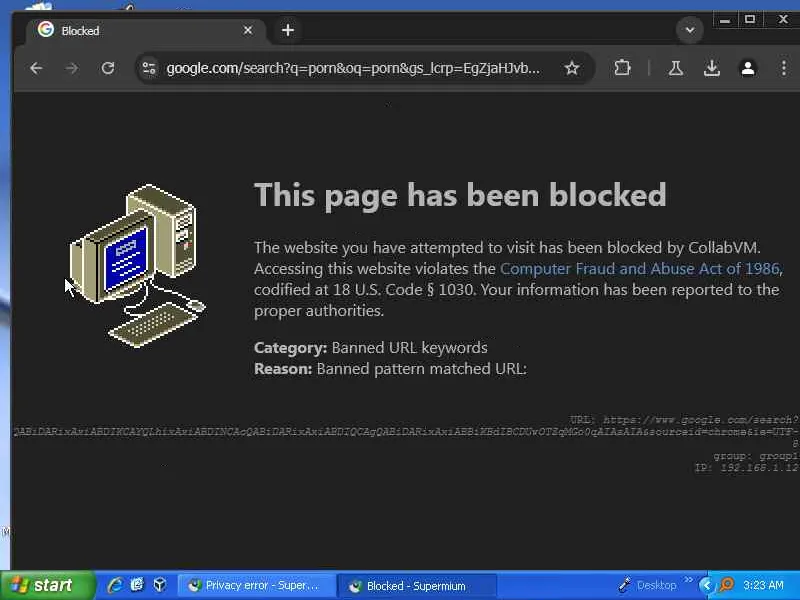Click the address bar URL
The width and height of the screenshot is (800, 600).
coord(353,68)
